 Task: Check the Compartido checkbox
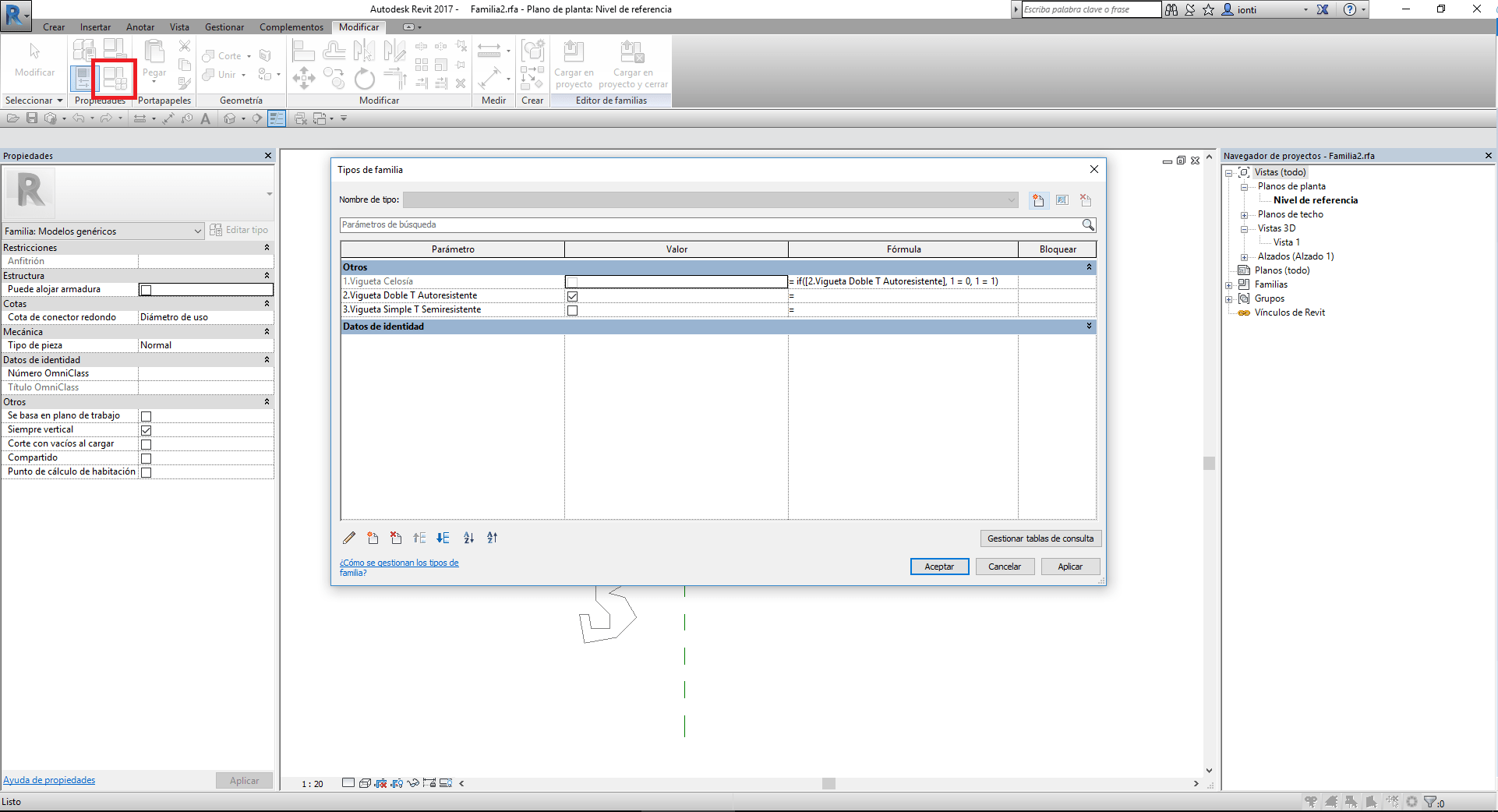[x=146, y=458]
